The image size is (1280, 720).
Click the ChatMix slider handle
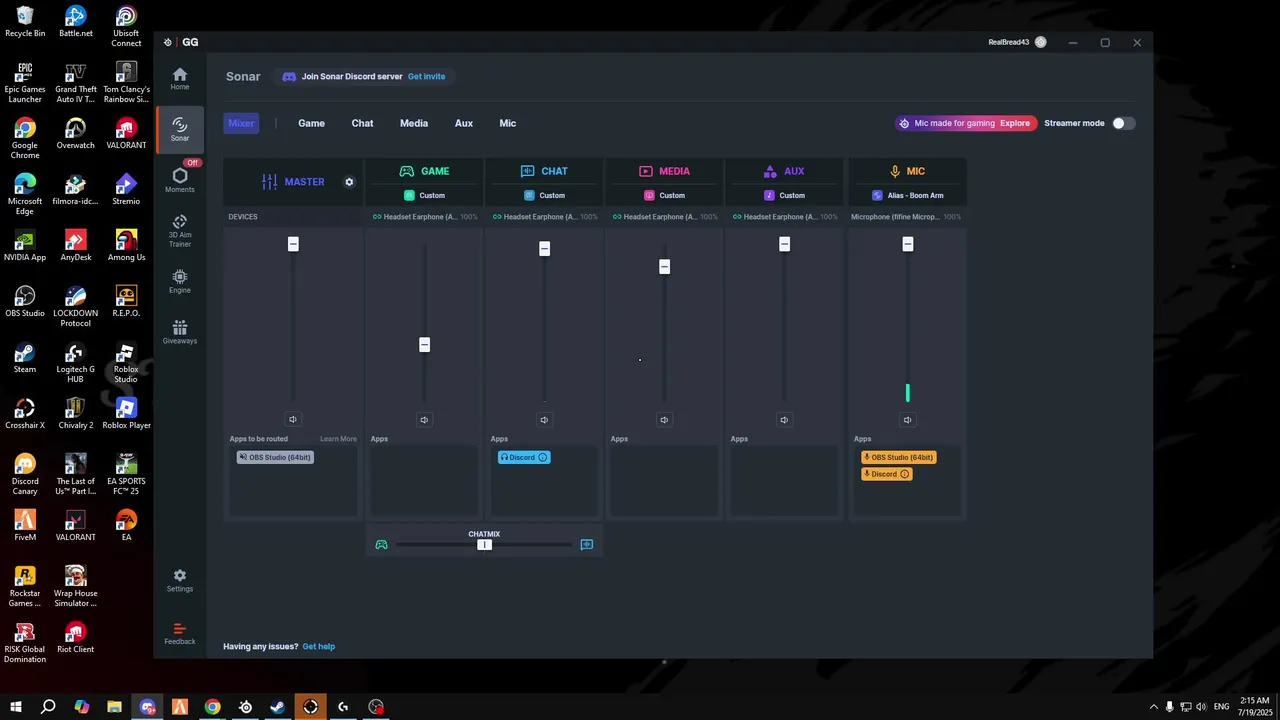[x=484, y=545]
